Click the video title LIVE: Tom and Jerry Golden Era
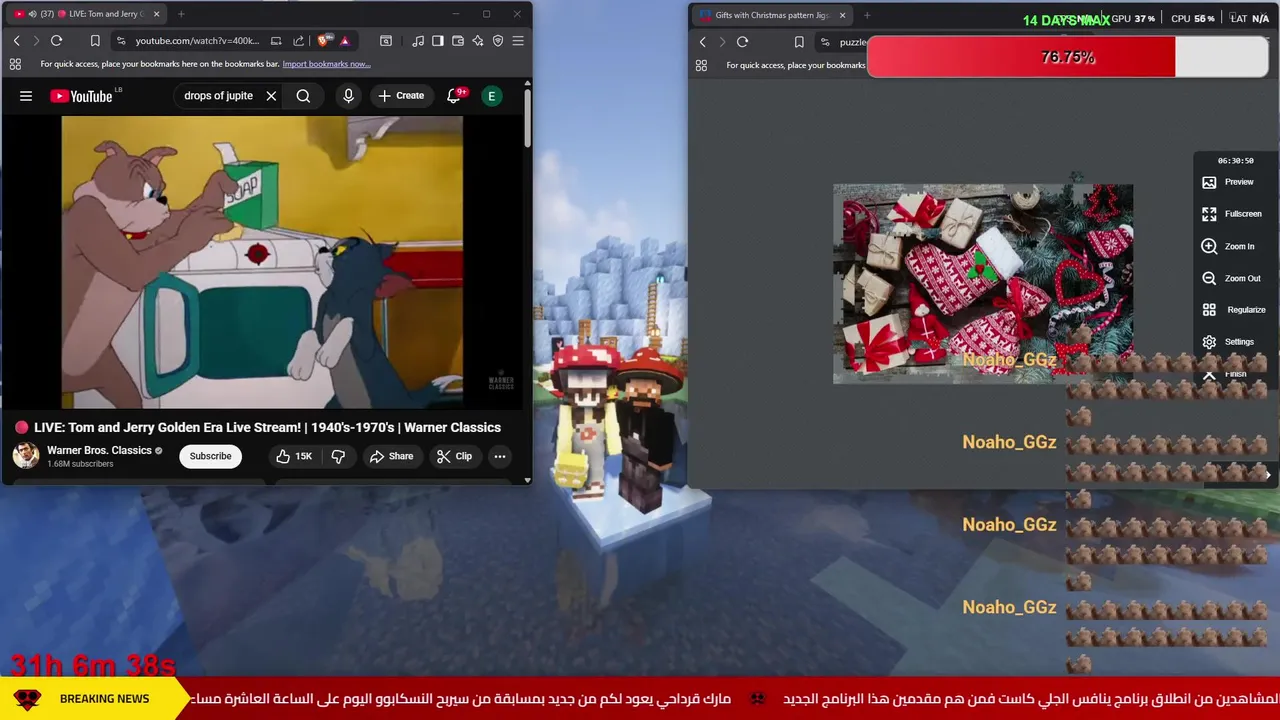Screen dimensions: 1280x720 tap(267, 427)
